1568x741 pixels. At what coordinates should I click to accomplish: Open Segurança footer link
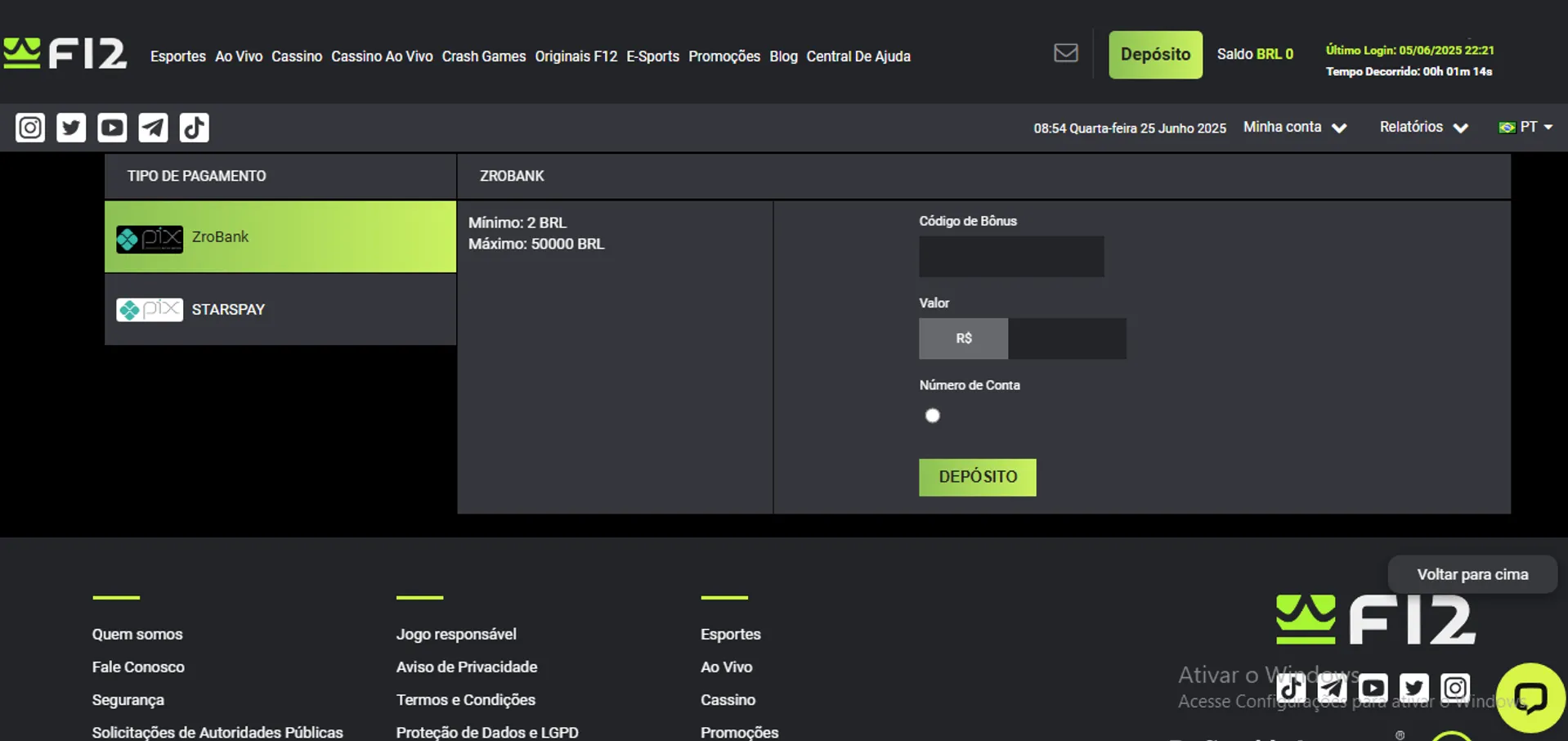(x=128, y=700)
